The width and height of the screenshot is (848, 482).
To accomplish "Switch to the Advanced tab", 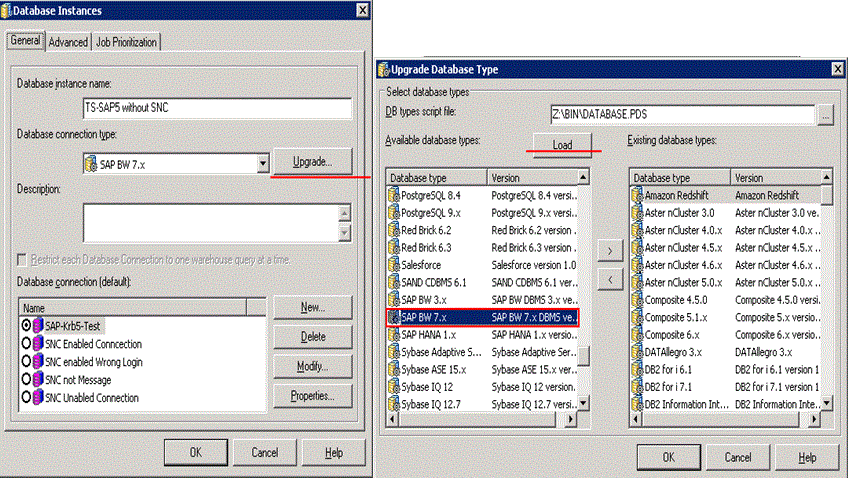I will pos(68,42).
